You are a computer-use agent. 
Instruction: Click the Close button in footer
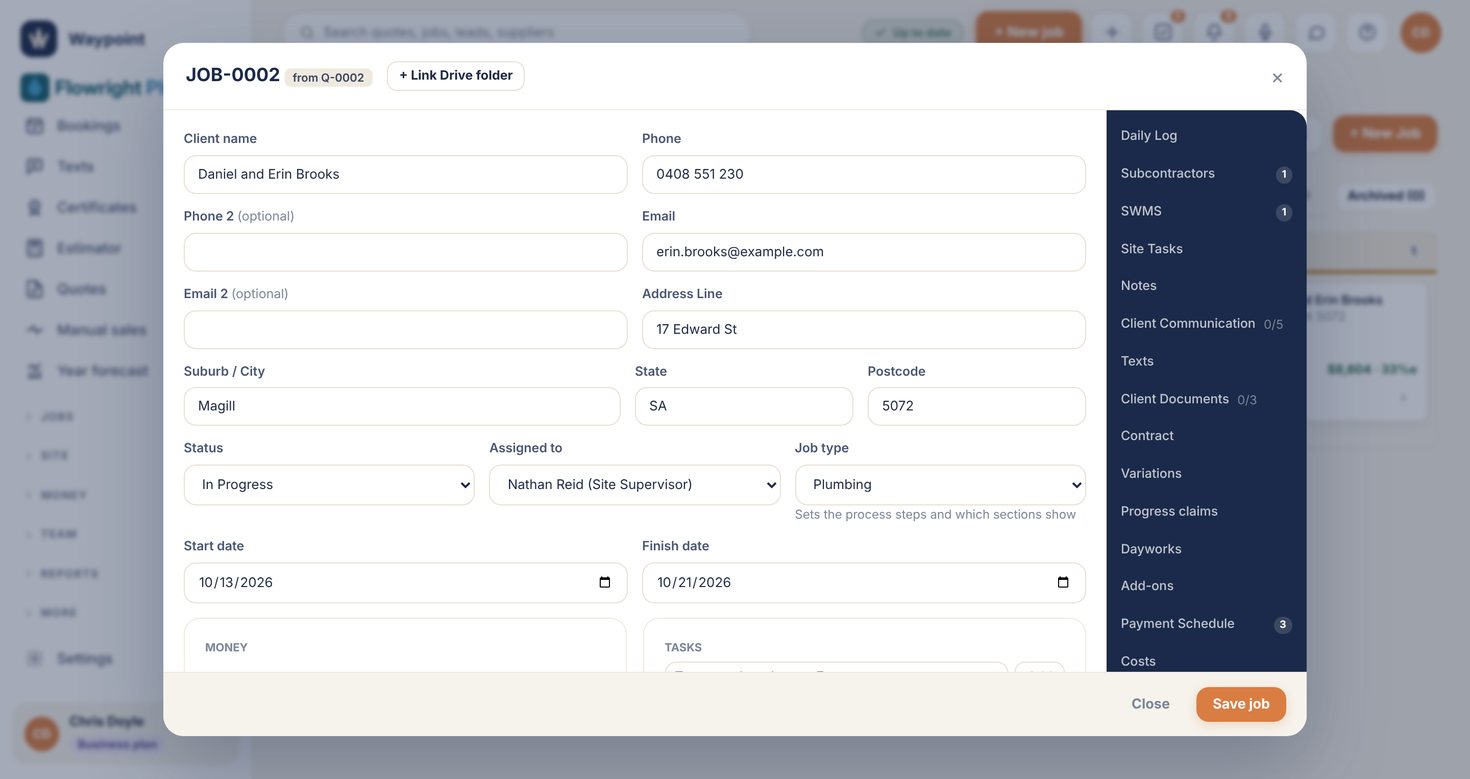tap(1150, 704)
